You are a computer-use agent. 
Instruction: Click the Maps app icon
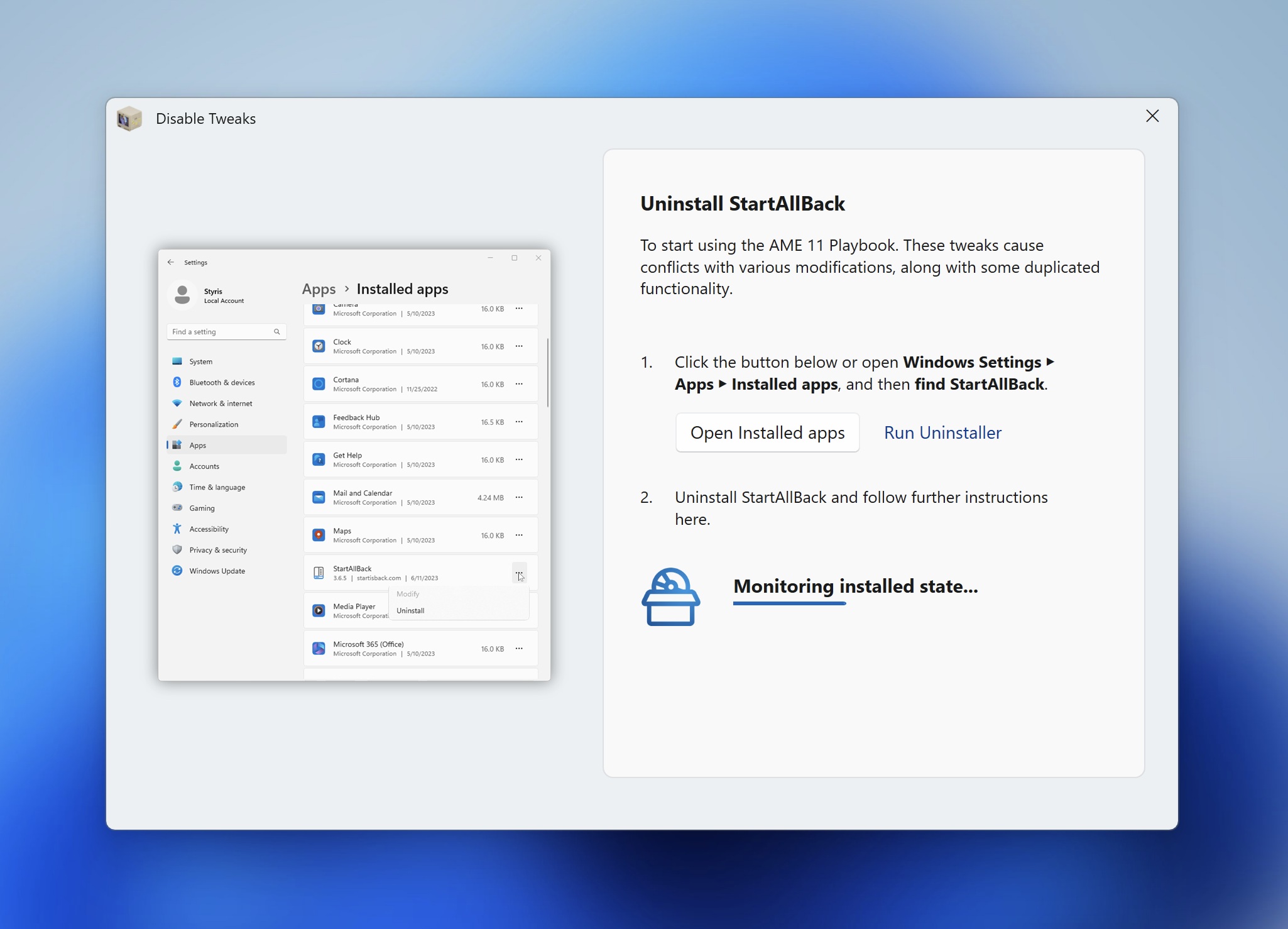[319, 535]
